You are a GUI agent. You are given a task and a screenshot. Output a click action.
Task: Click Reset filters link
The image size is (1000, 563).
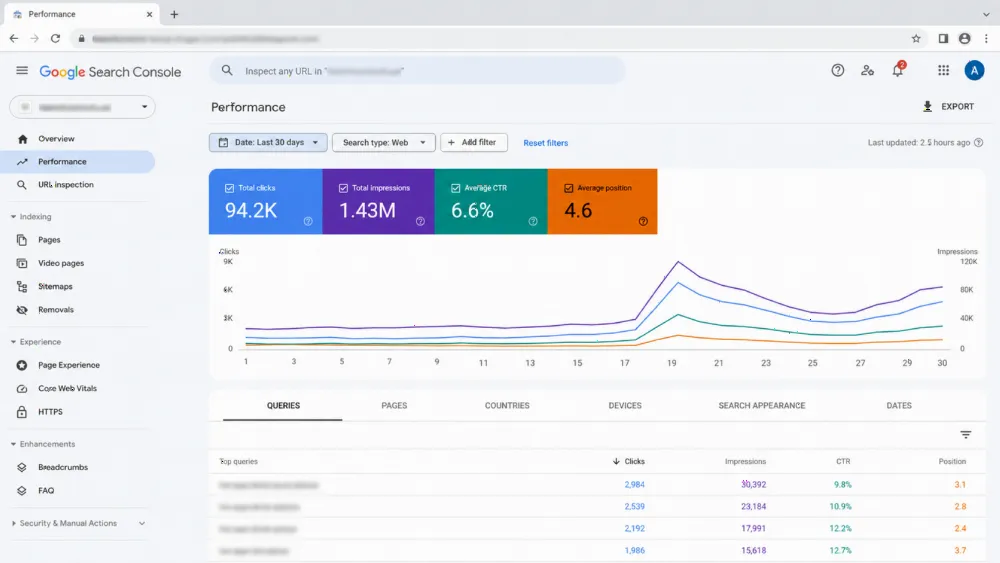coord(545,143)
